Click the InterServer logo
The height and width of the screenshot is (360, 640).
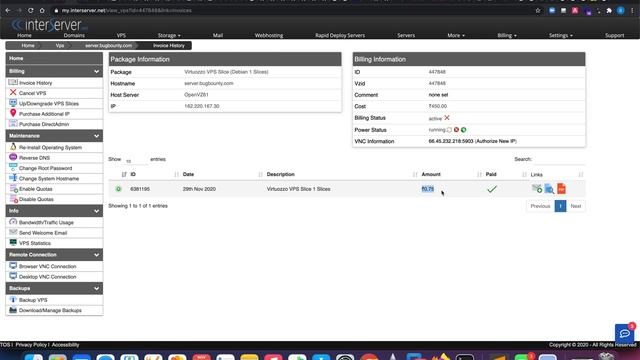[49, 25]
